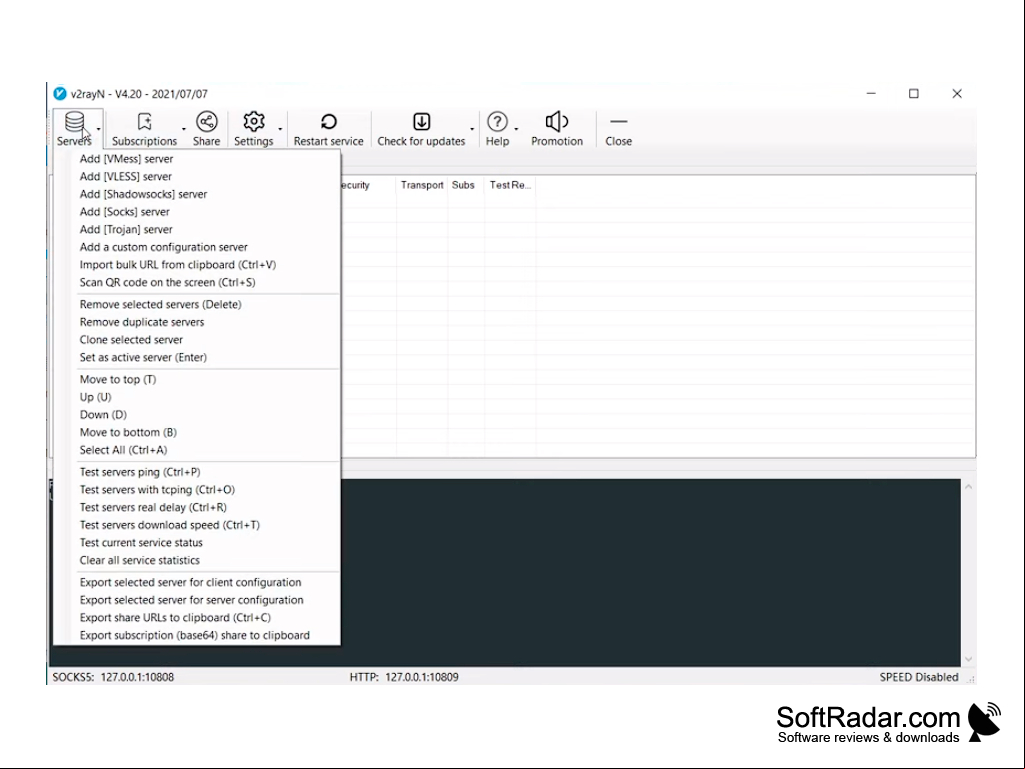
Task: Click SOCKS5 127.0.0.1:10808 status text
Action: 113,677
